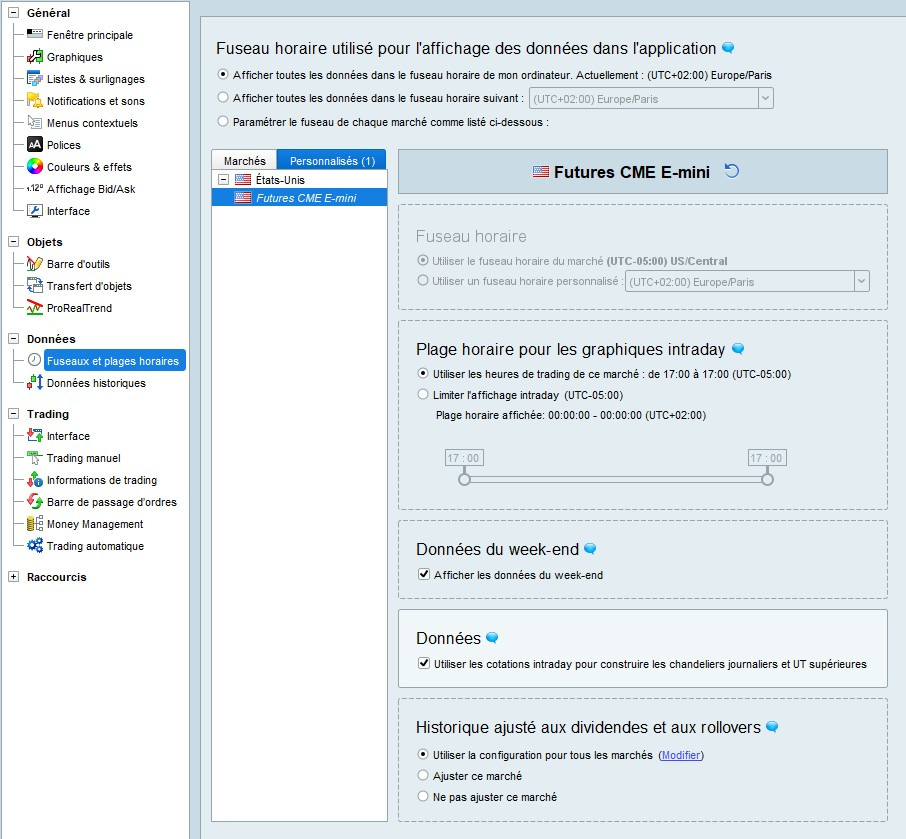
Task: Click the Couleurs & effets color wheel icon
Action: click(x=35, y=166)
